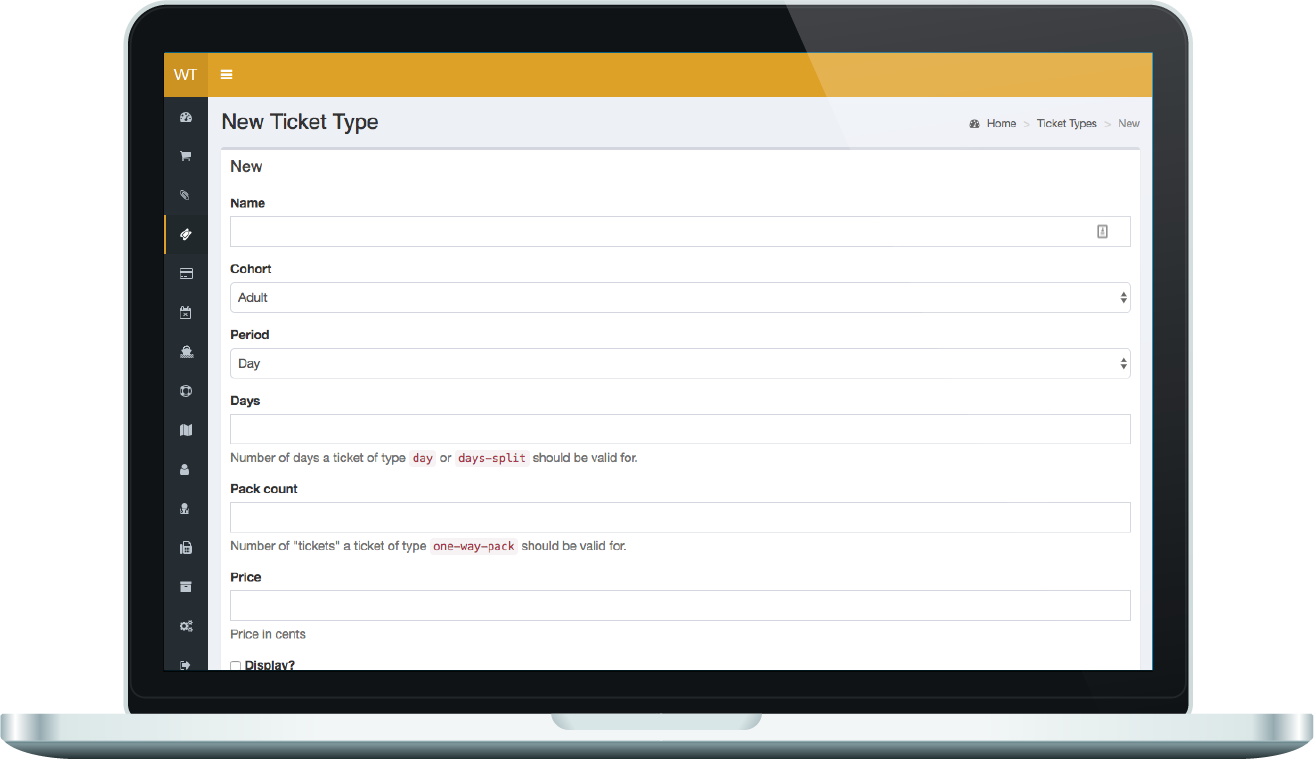1314x759 pixels.
Task: Click into the Price input field
Action: point(680,606)
